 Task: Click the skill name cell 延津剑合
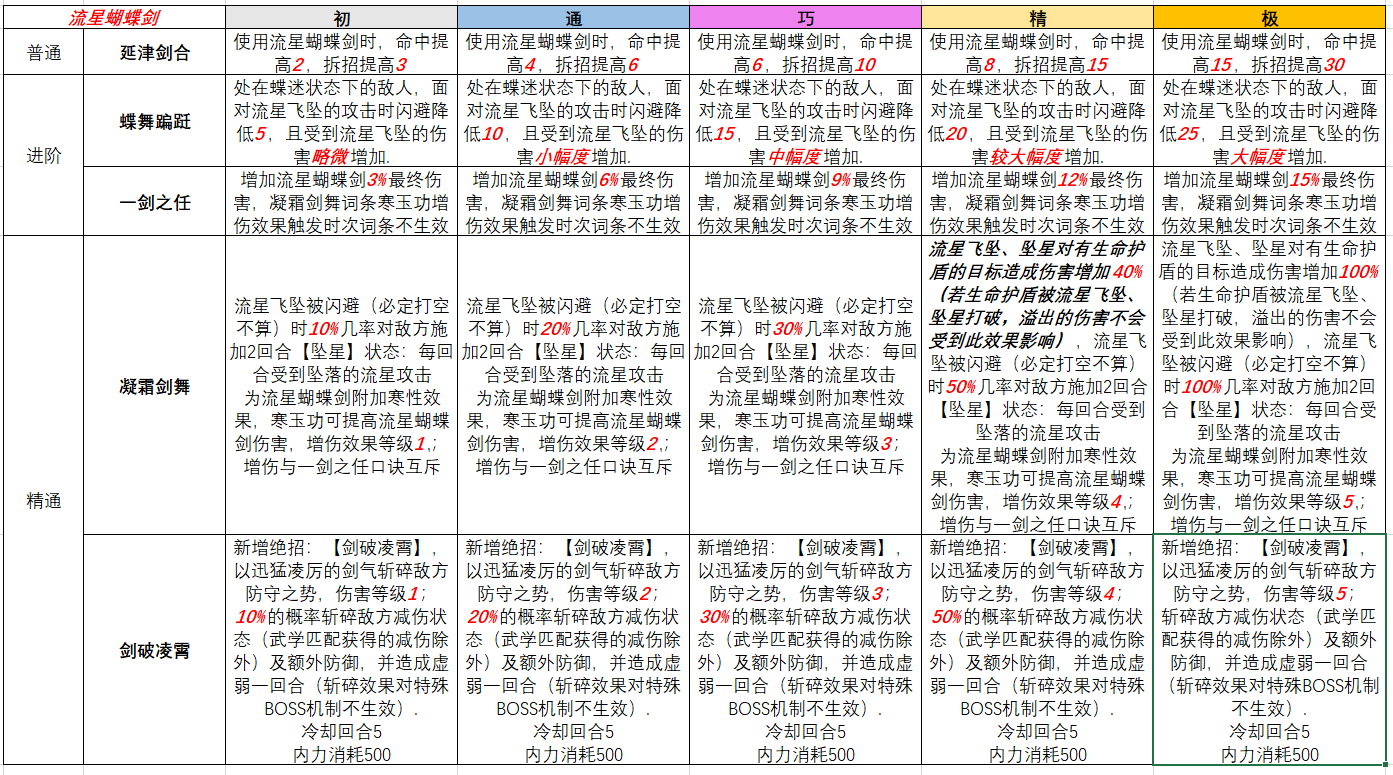(x=155, y=52)
